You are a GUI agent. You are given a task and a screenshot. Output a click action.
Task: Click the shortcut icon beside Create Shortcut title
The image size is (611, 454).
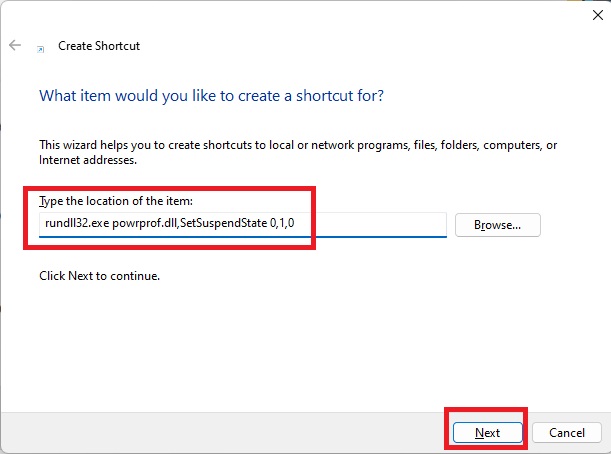pyautogui.click(x=40, y=49)
